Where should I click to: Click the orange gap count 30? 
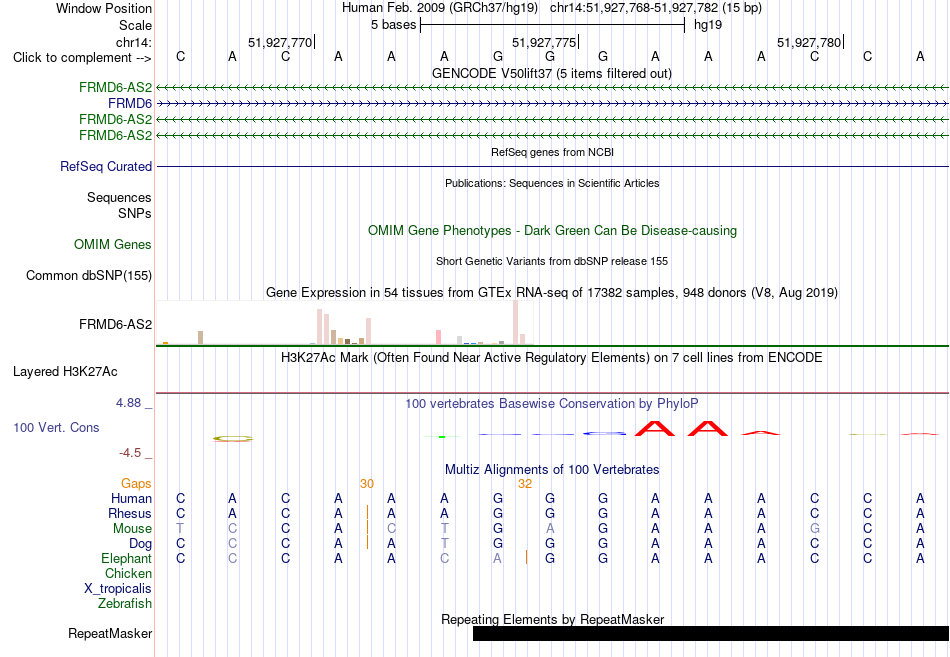click(x=367, y=484)
